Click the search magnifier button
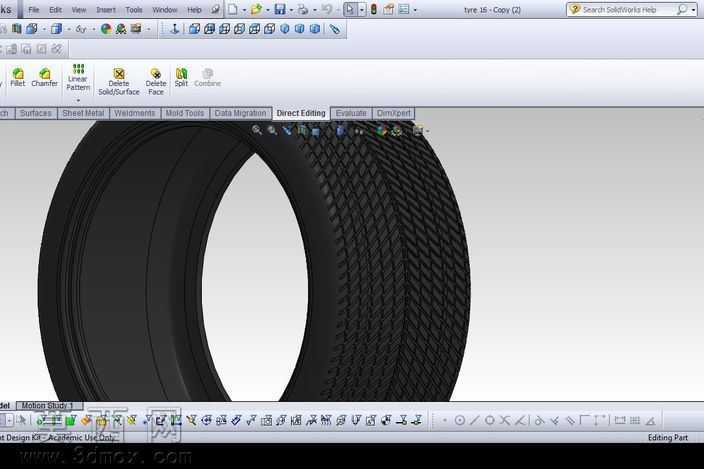Screen dimensions: 704x469 tap(682, 9)
